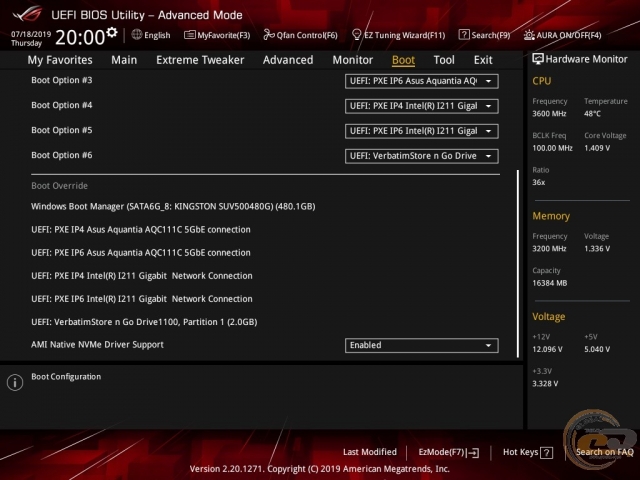Click BCLK Freq value 100.00 MHz
Screen dimensions: 640x480
[x=552, y=148]
